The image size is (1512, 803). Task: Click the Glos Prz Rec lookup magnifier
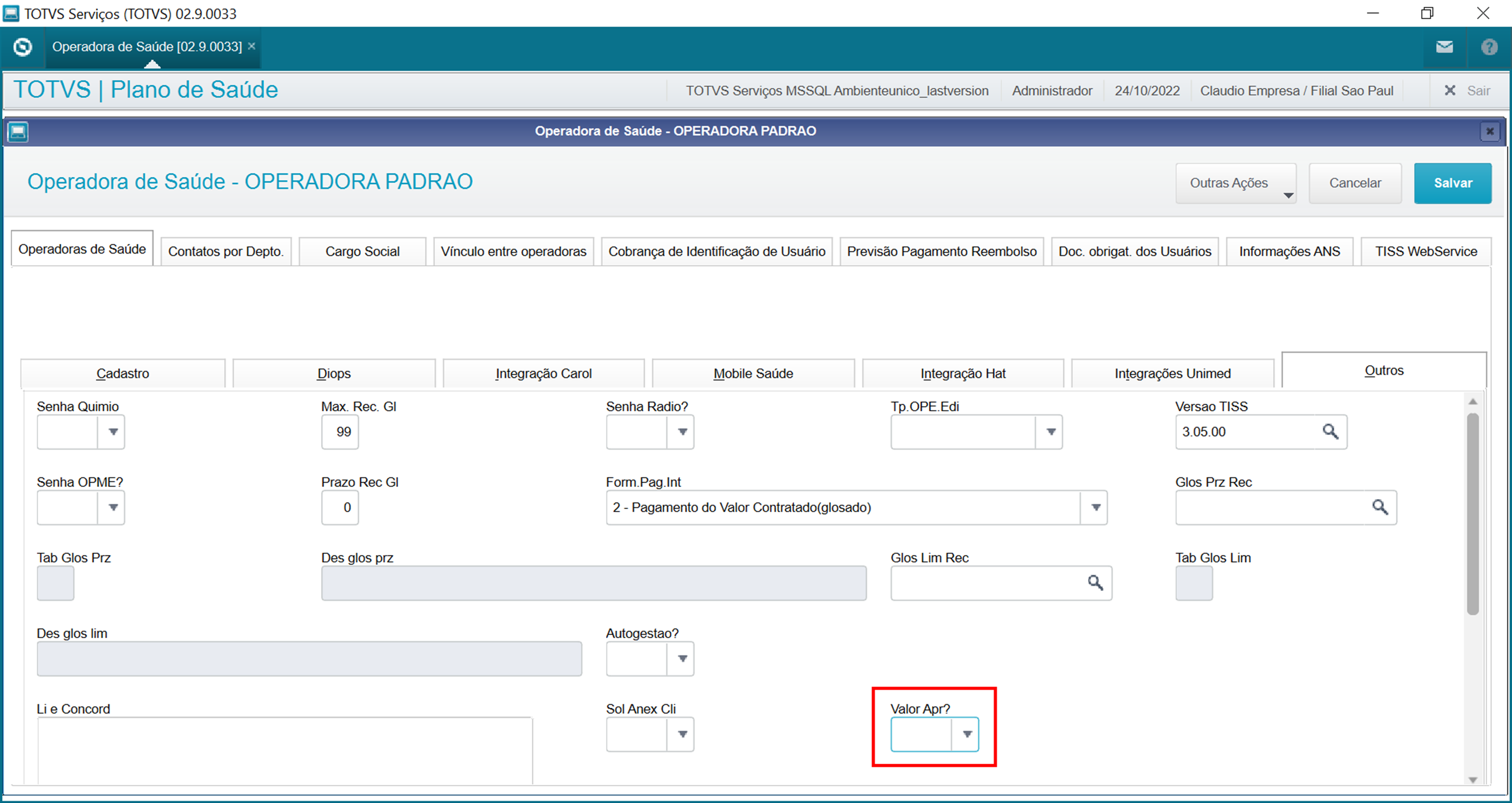click(x=1379, y=507)
